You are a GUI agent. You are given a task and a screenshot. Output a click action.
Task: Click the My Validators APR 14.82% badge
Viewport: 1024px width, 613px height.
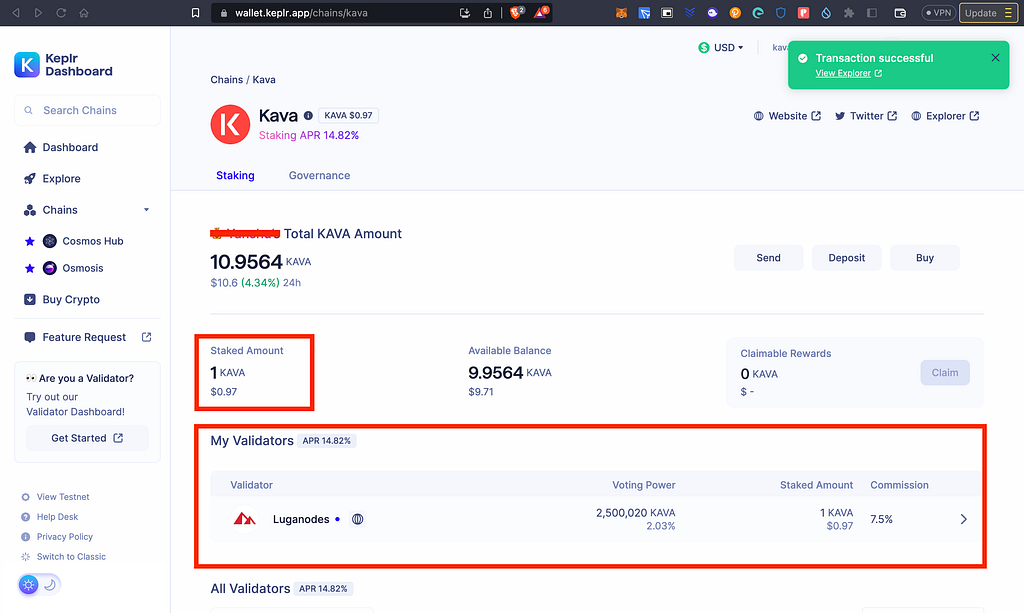[x=327, y=441]
